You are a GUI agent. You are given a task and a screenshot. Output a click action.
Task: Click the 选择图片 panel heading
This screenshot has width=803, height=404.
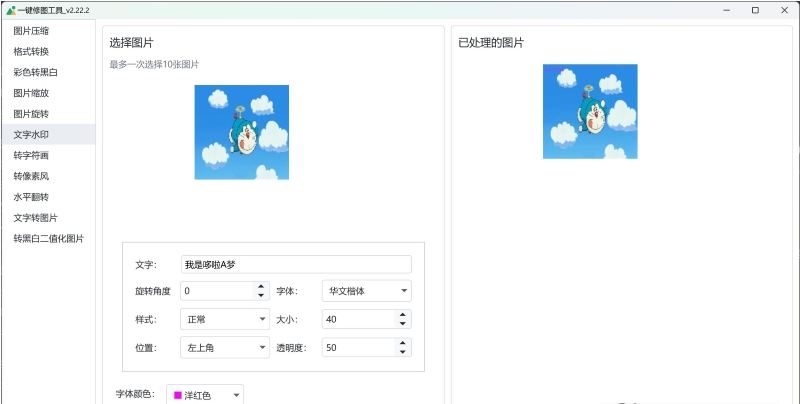(x=131, y=43)
